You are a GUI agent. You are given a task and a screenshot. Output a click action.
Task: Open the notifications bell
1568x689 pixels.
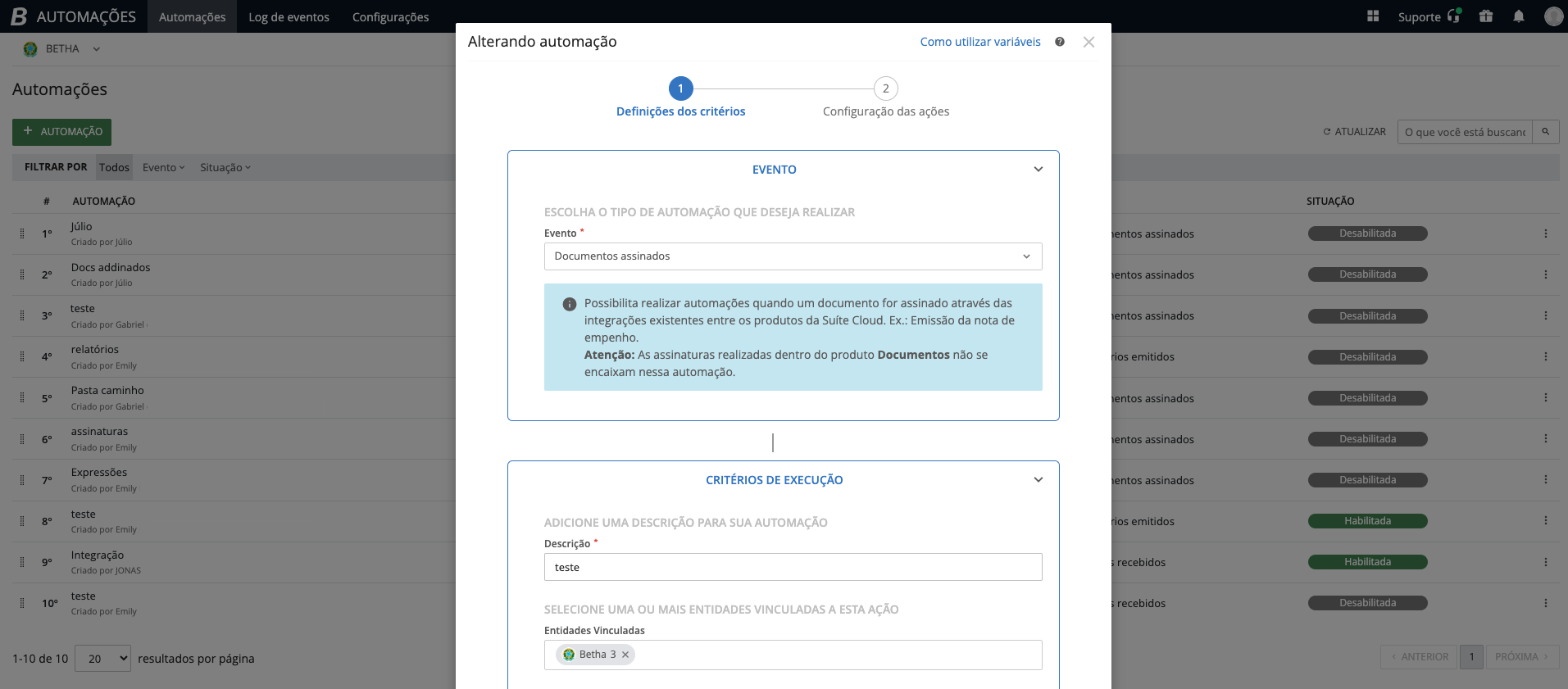point(1519,16)
